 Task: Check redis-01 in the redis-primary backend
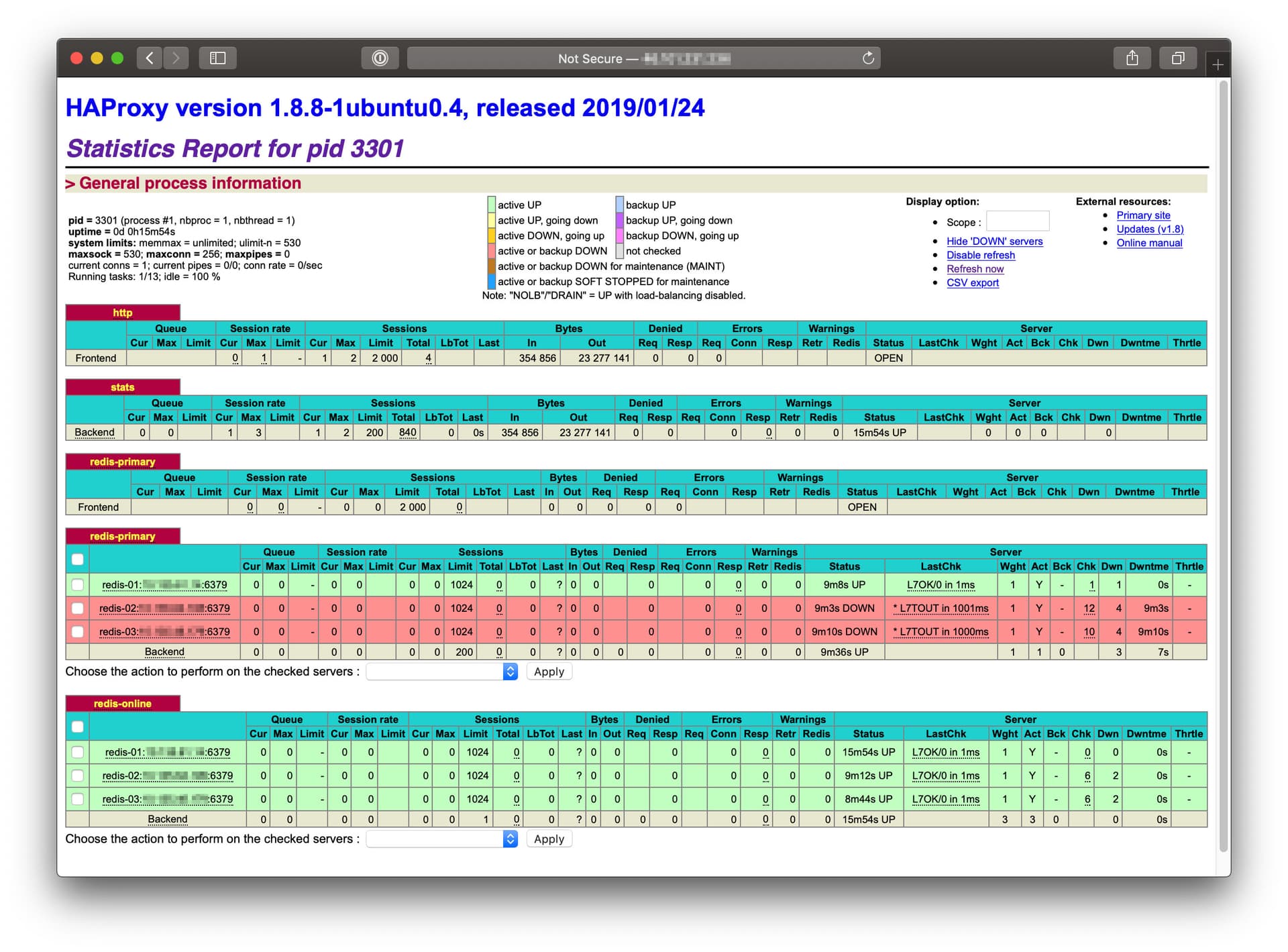pyautogui.click(x=78, y=585)
